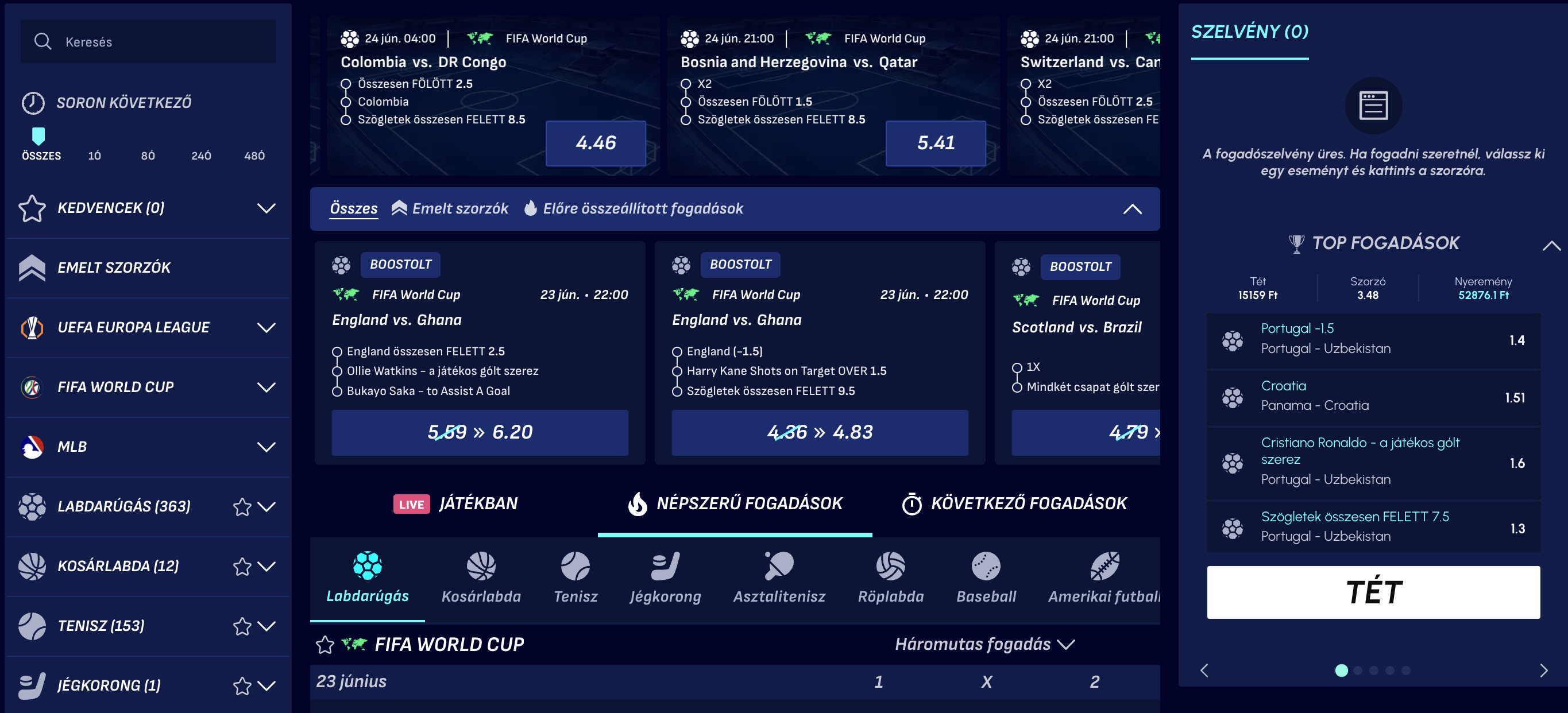Open the Játékban live tab

(x=455, y=503)
